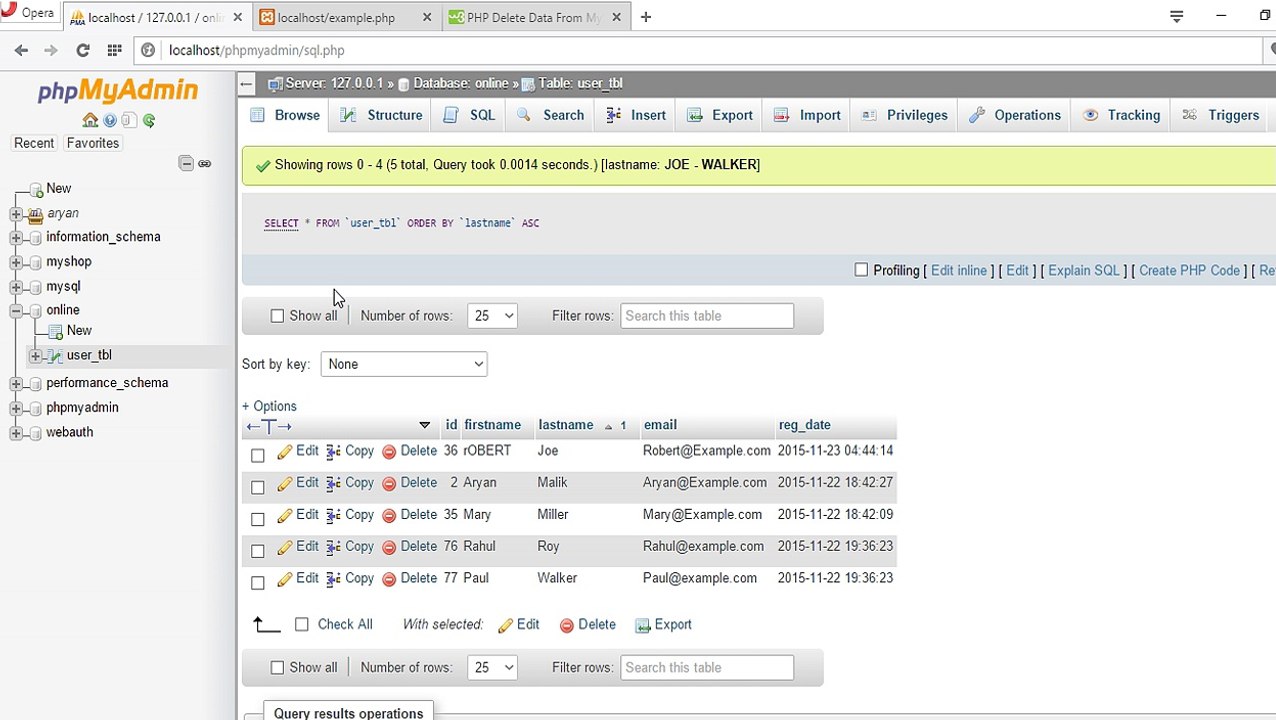This screenshot has height=720, width=1276.
Task: Click the full texts toggle arrows icon
Action: [269, 426]
